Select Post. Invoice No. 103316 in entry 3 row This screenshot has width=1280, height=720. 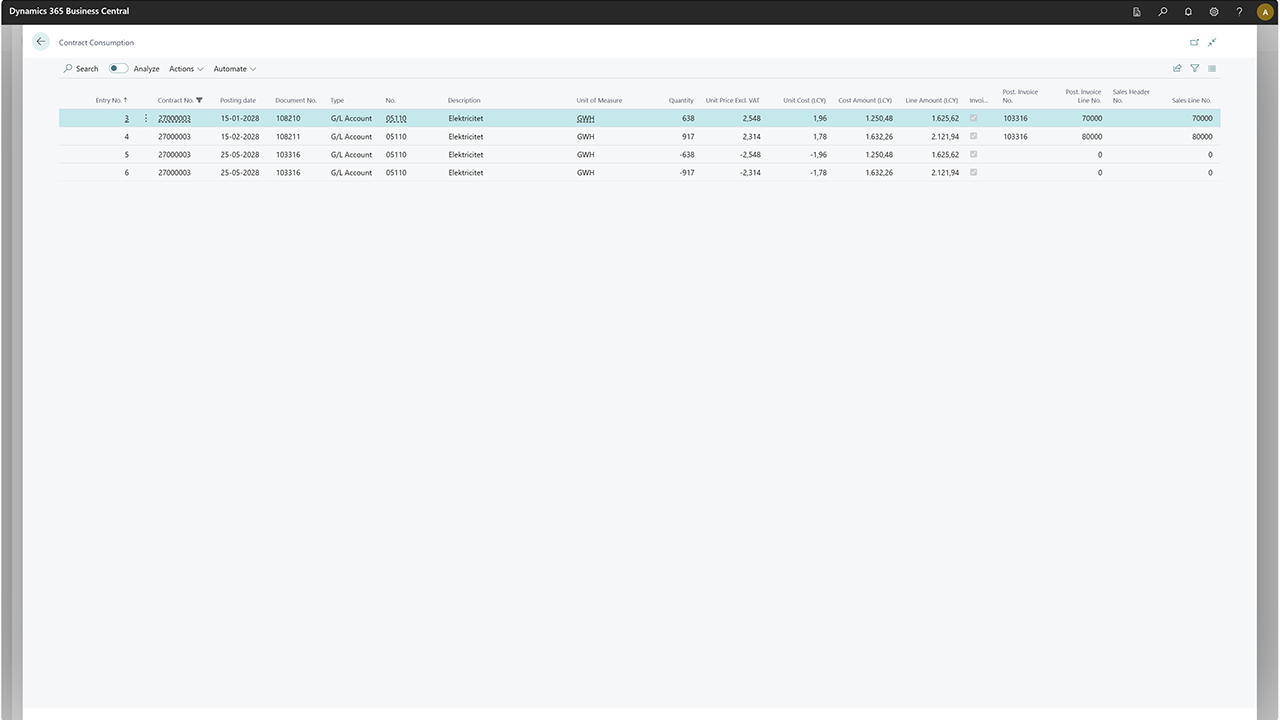point(1015,118)
